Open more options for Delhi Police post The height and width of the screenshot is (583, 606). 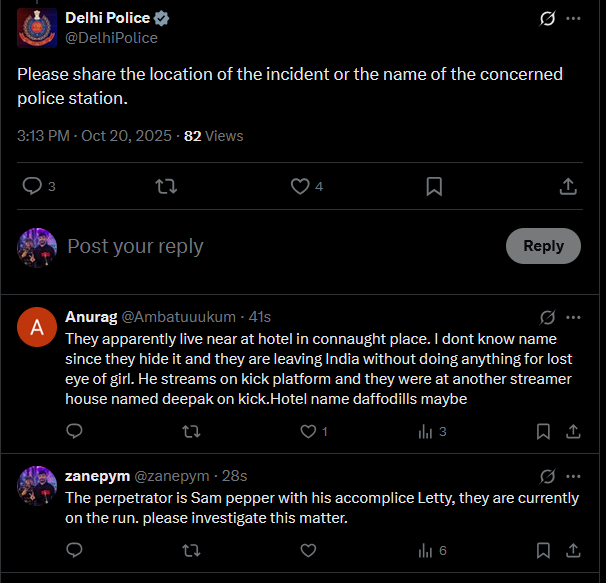tap(573, 18)
